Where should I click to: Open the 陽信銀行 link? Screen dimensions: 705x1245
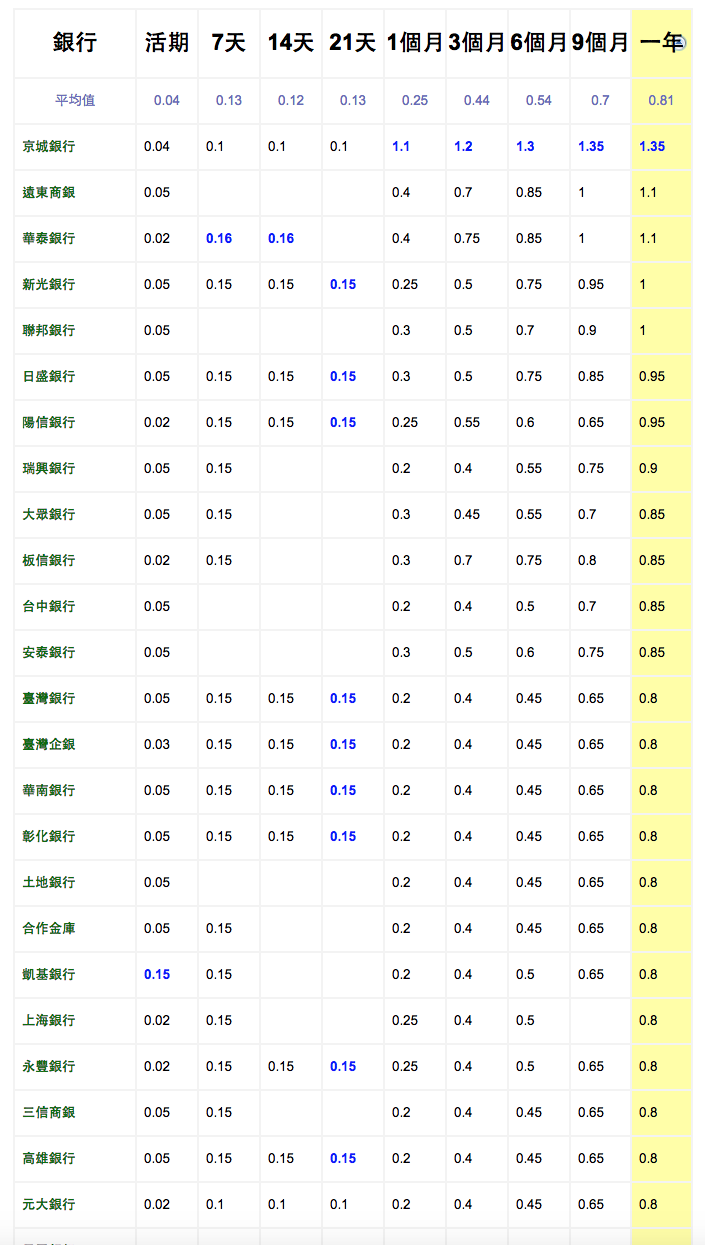pos(49,422)
